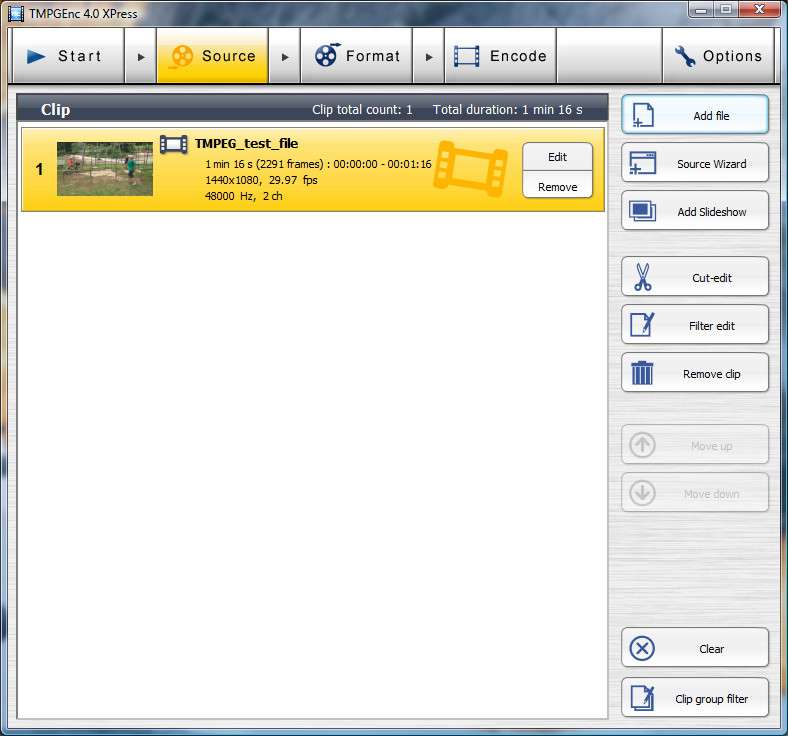The height and width of the screenshot is (736, 788).
Task: Click the arrow between Format and Encode
Action: 429,57
